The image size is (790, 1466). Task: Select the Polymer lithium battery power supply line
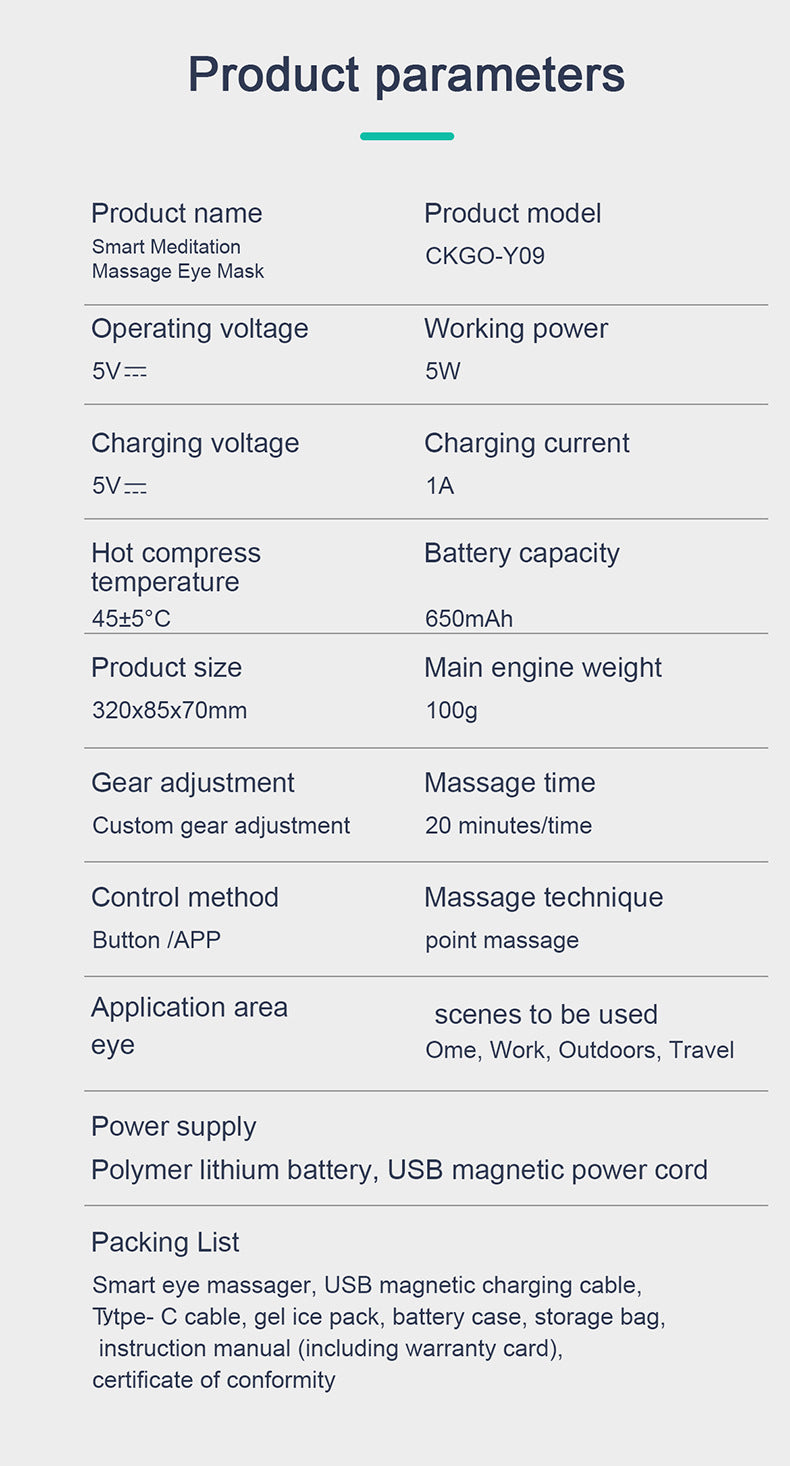click(399, 1170)
